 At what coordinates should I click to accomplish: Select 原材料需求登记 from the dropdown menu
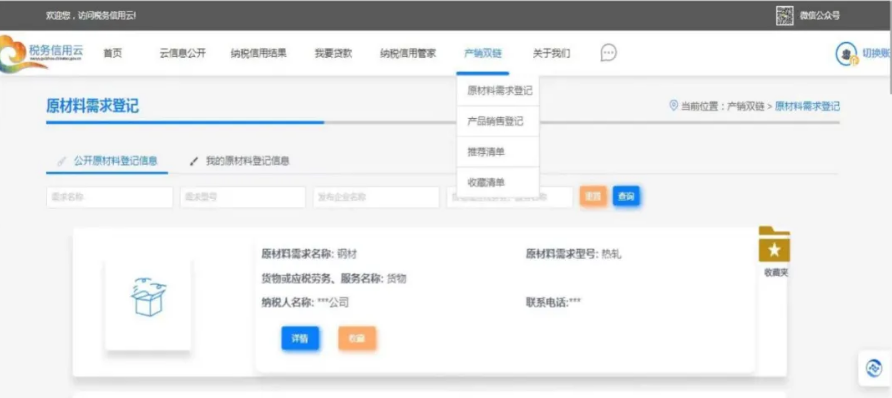coord(499,91)
